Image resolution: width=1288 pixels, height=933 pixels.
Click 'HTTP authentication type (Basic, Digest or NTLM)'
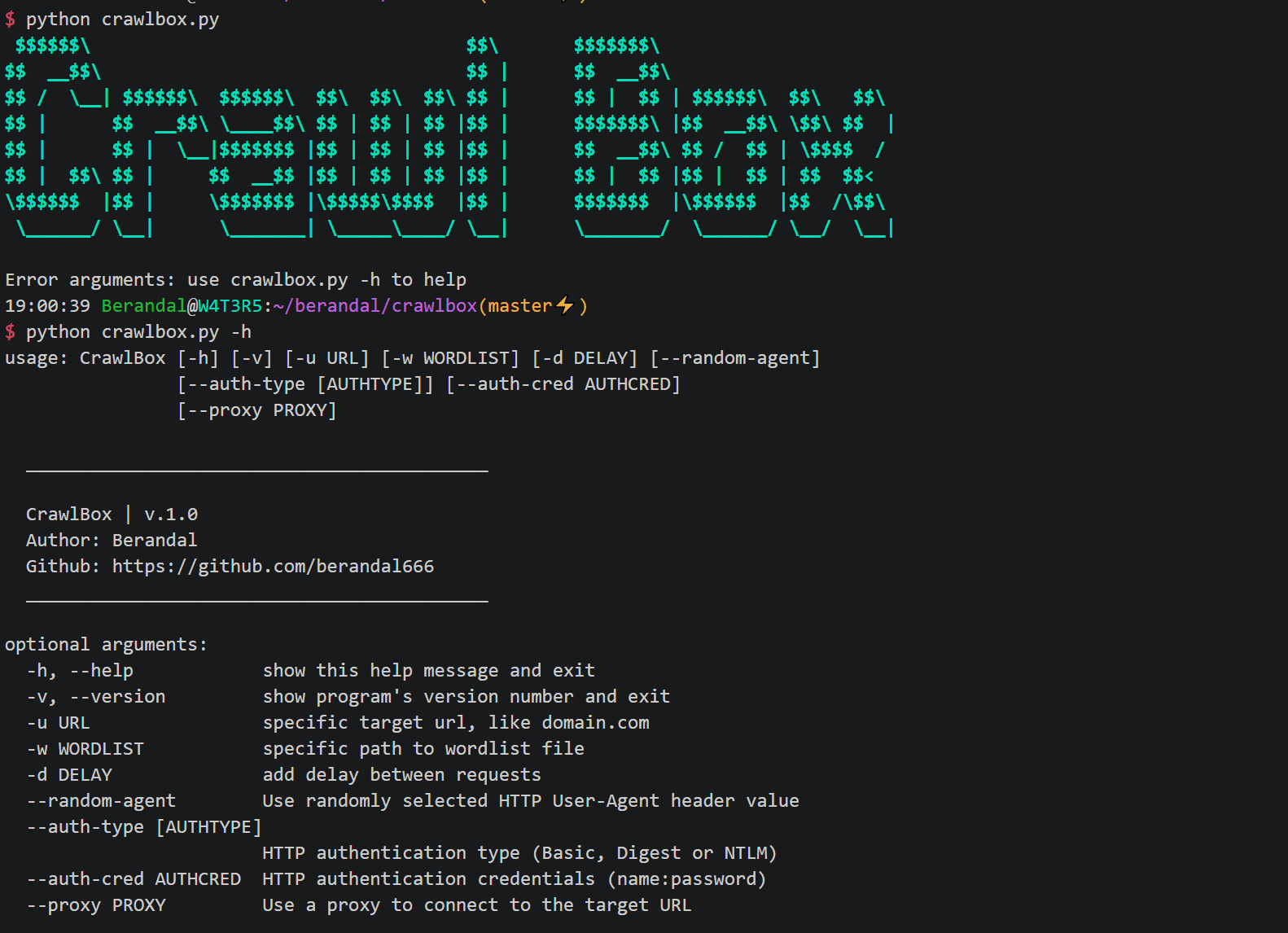pyautogui.click(x=520, y=853)
